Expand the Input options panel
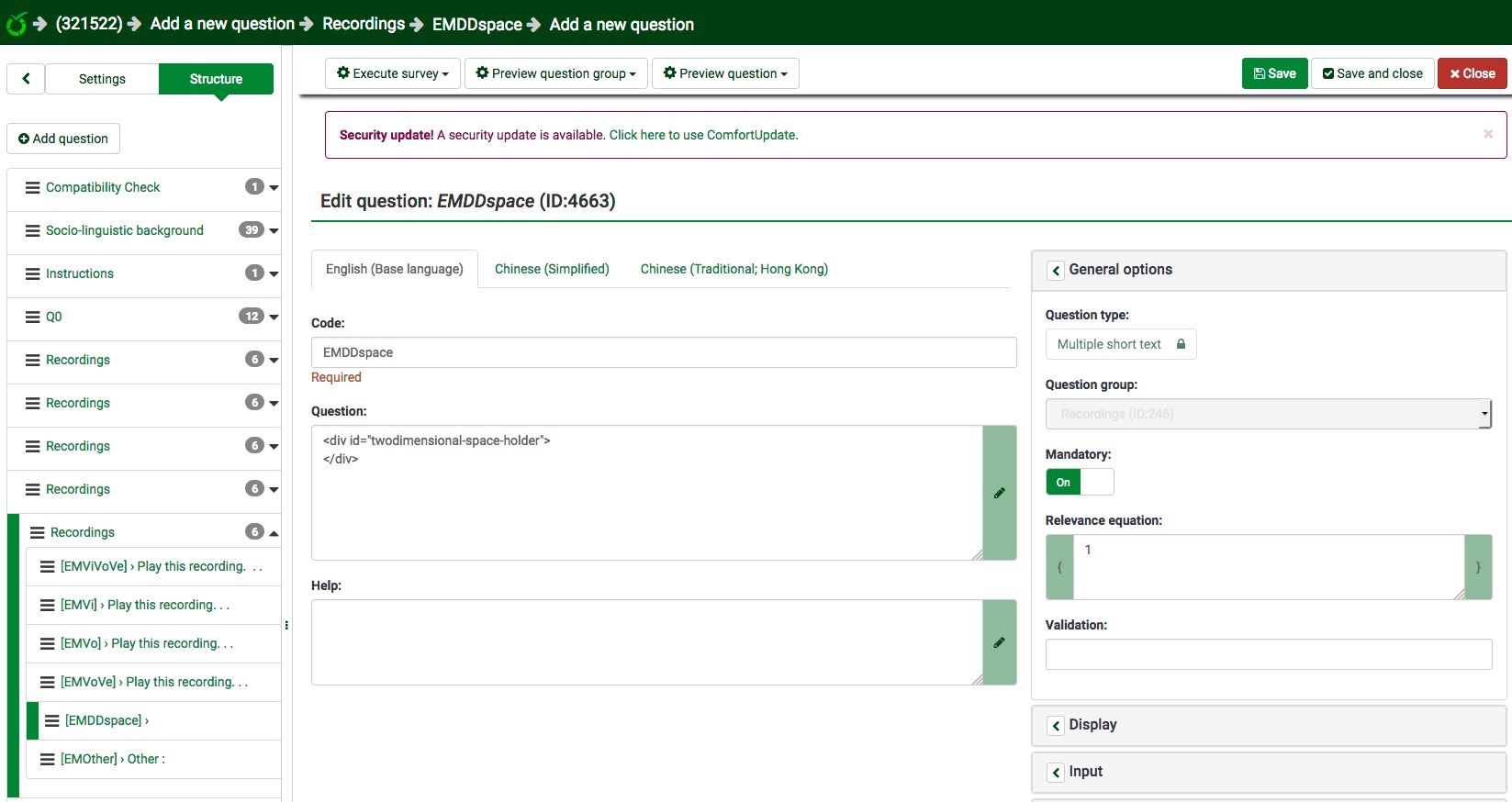 click(1056, 772)
